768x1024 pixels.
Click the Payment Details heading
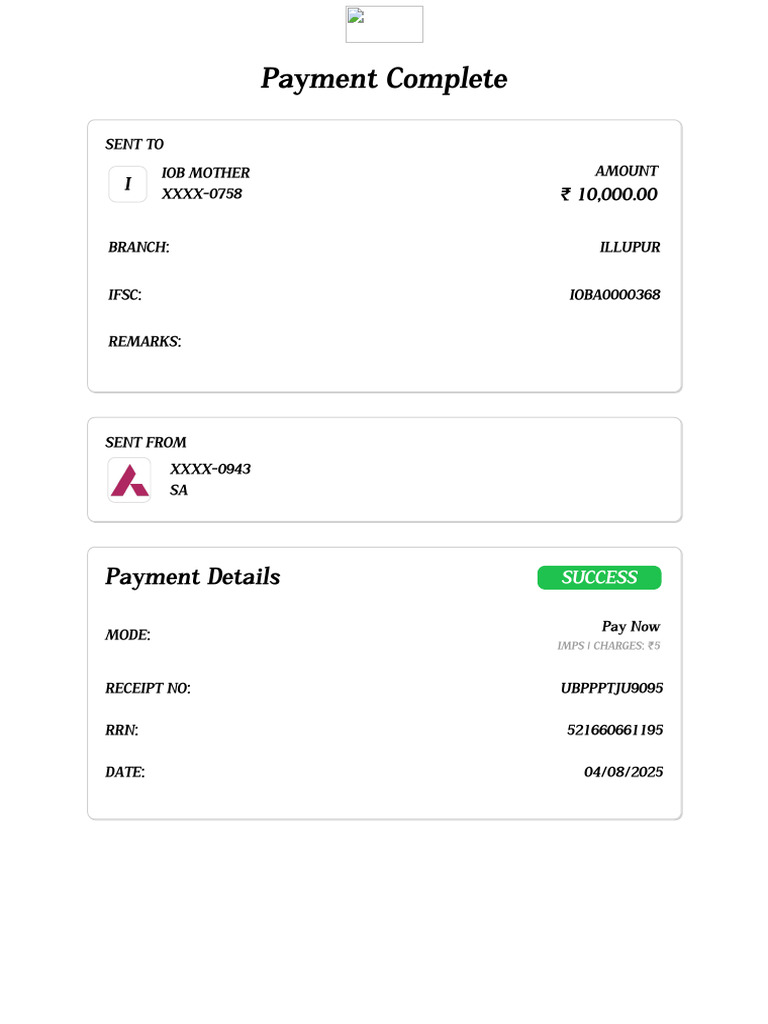click(193, 577)
